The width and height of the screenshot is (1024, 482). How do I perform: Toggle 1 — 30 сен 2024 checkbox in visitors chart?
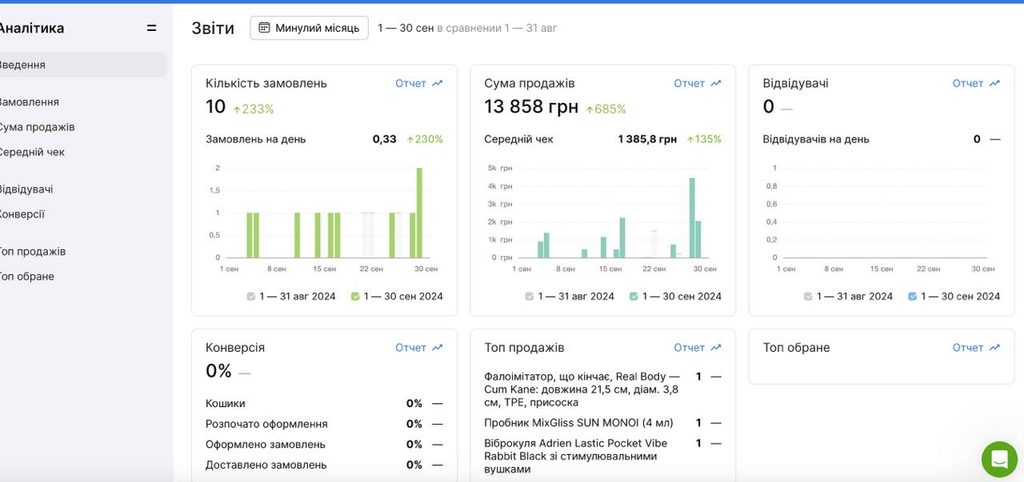(912, 296)
